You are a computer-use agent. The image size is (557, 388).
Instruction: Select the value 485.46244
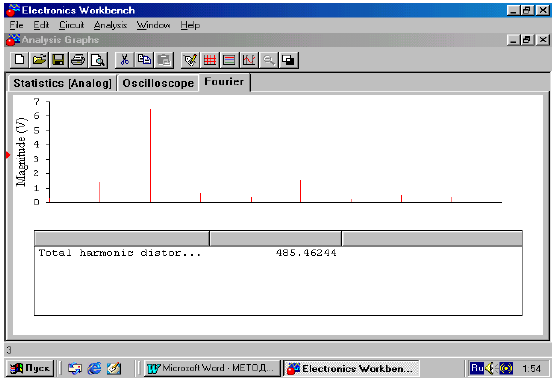(x=306, y=253)
